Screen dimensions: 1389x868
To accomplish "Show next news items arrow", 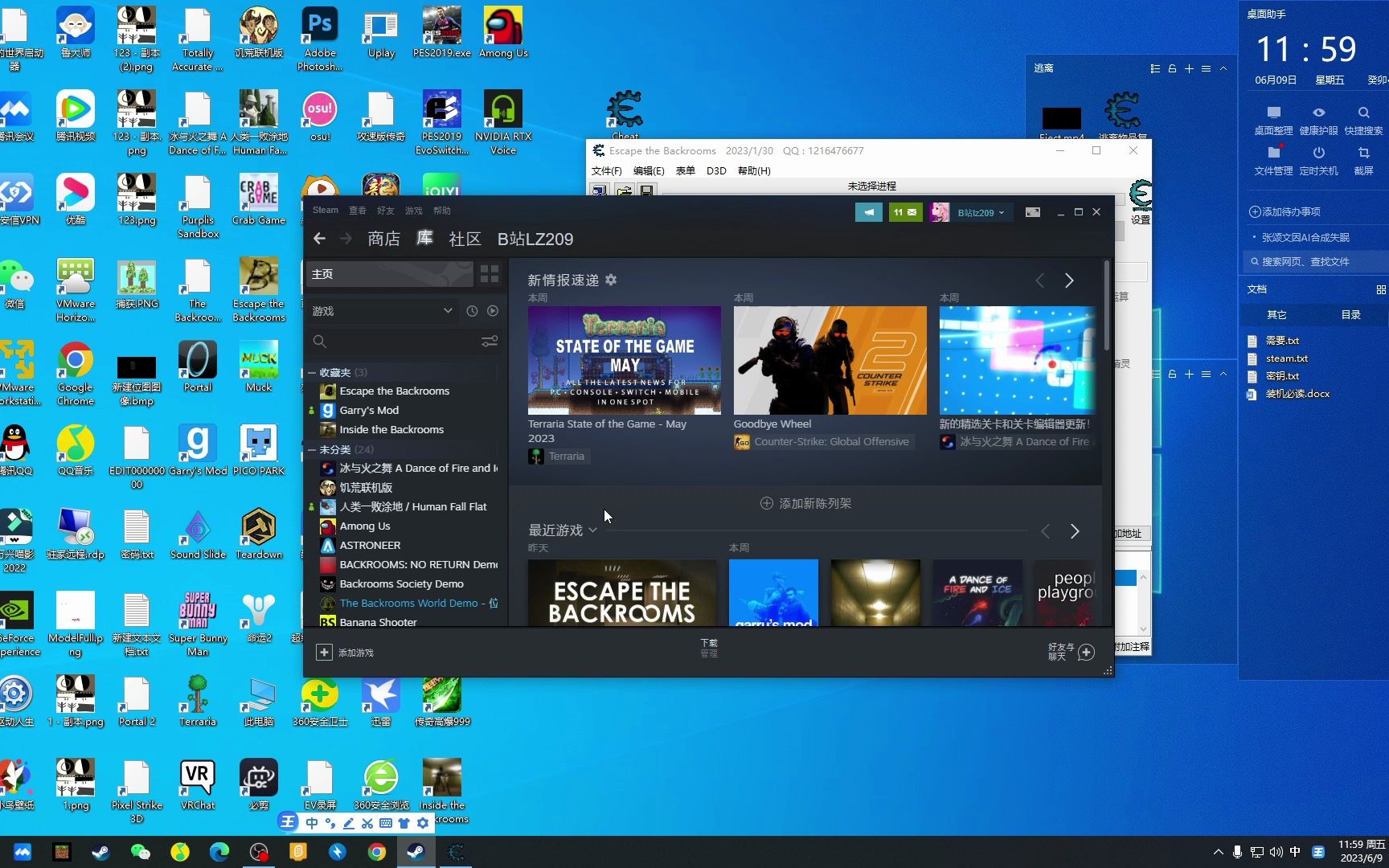I will [x=1069, y=280].
